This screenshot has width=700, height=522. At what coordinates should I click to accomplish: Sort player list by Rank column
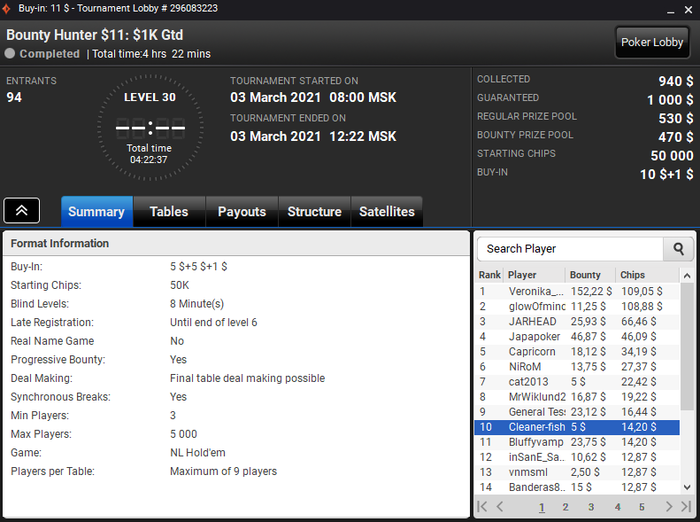coord(490,275)
